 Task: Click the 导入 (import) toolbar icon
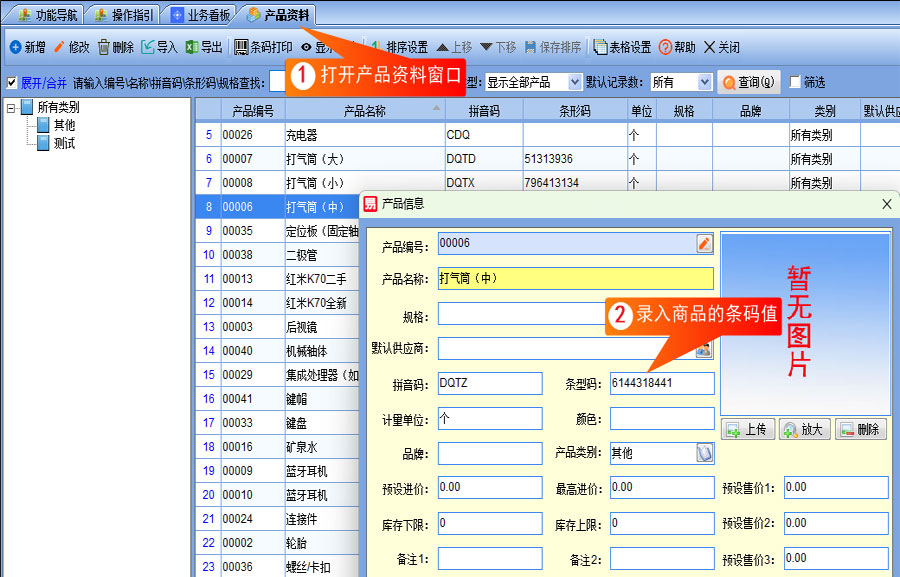148,47
